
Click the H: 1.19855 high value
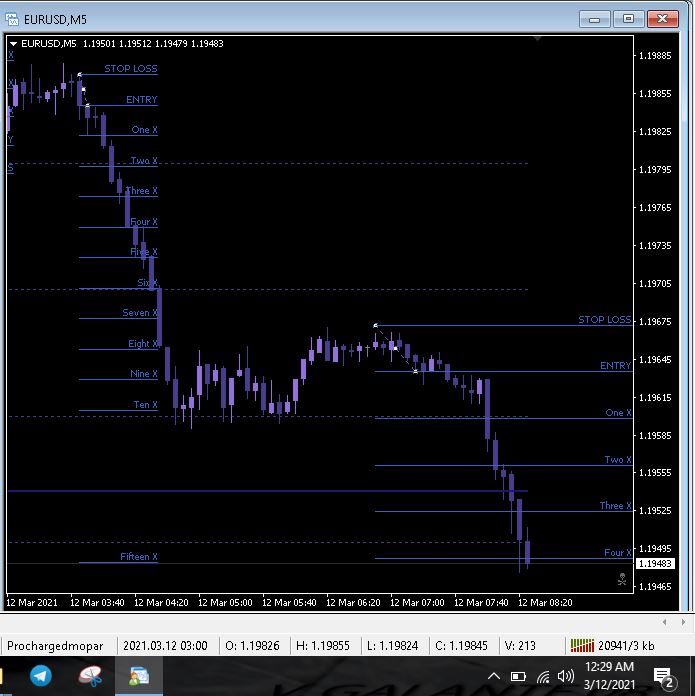(323, 645)
